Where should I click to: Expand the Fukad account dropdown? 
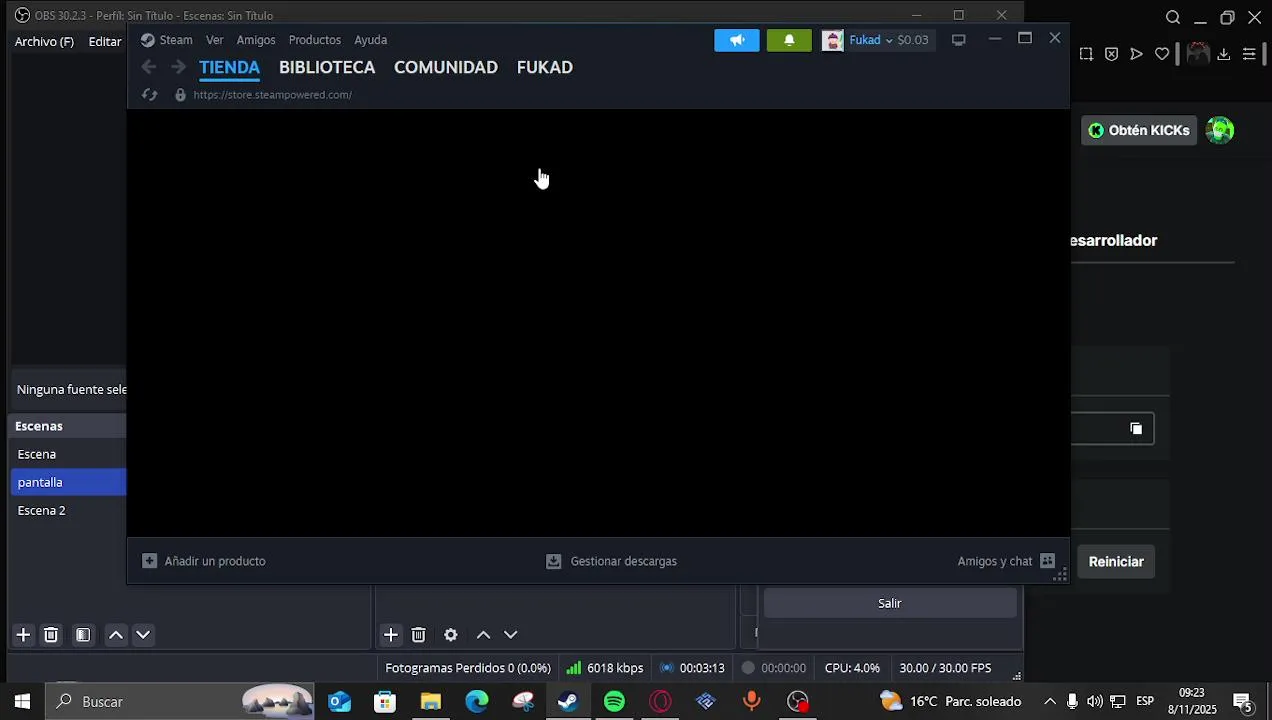pyautogui.click(x=888, y=41)
